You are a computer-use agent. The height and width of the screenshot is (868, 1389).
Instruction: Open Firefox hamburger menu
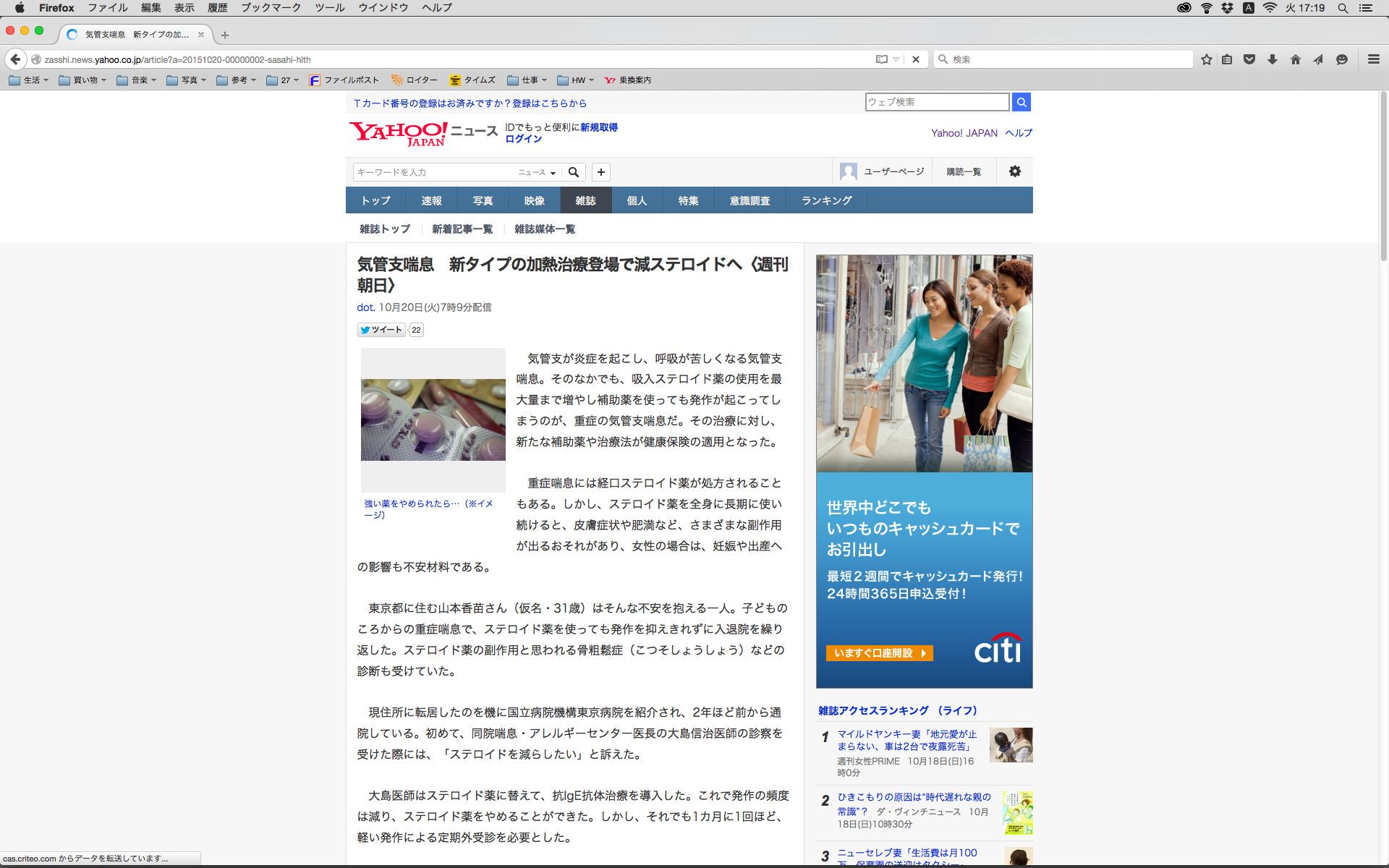coord(1373,59)
